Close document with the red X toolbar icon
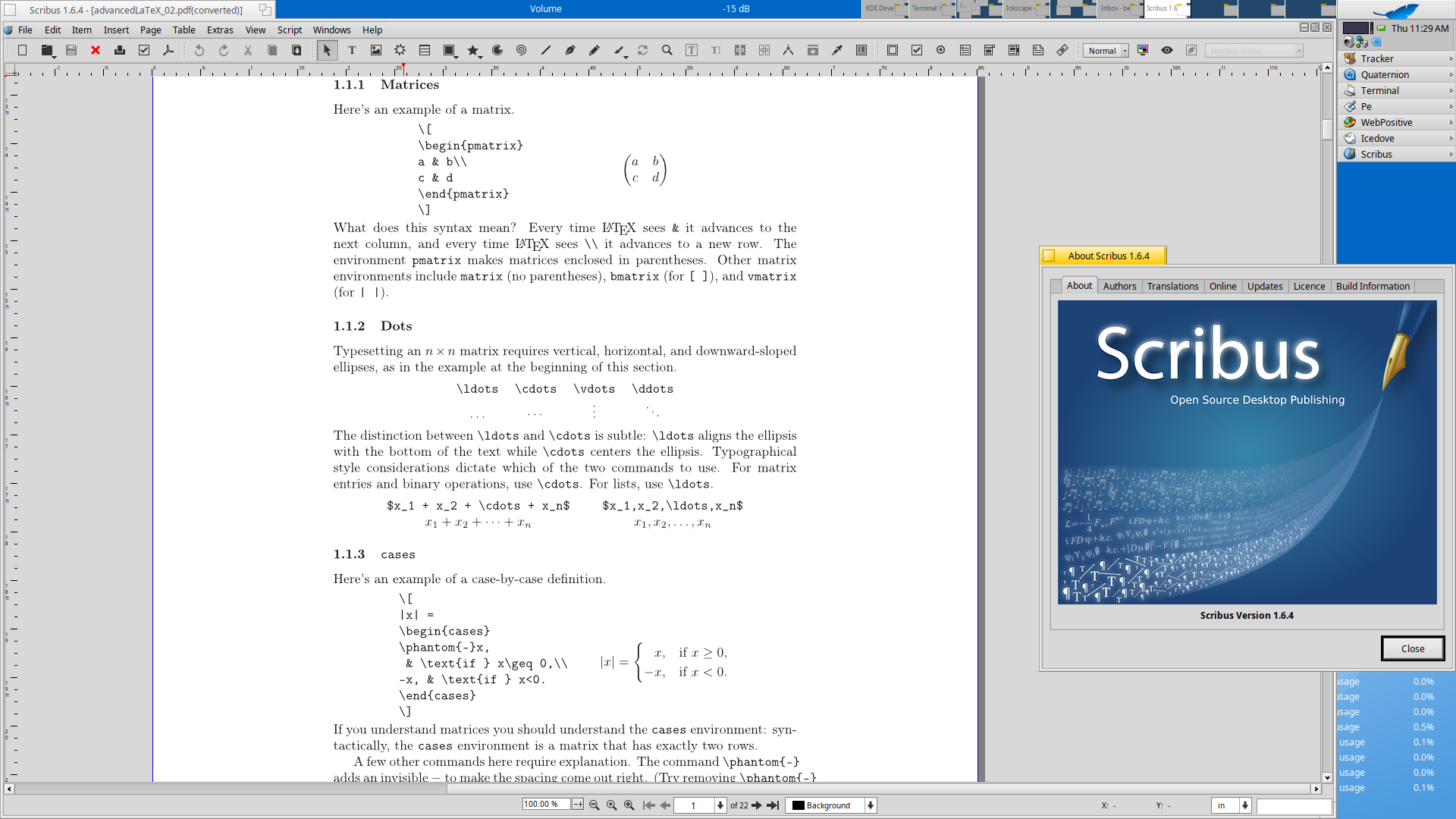 [96, 50]
